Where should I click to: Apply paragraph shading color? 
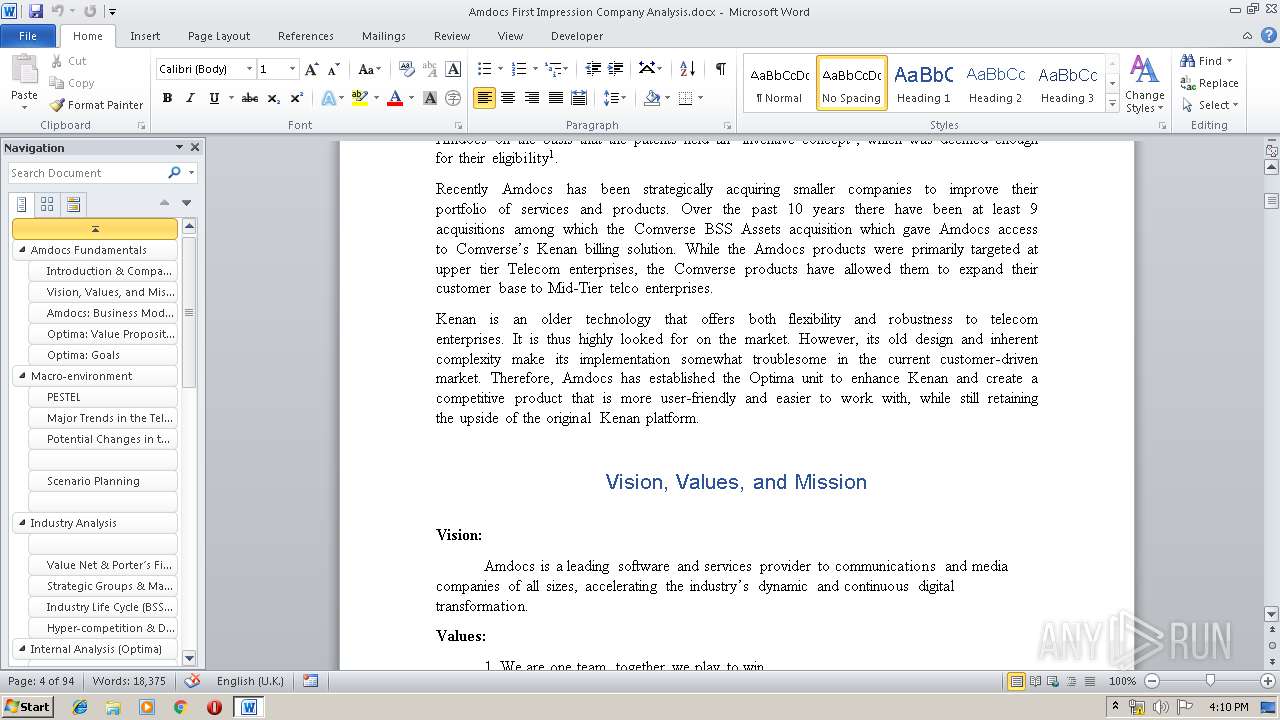[652, 98]
